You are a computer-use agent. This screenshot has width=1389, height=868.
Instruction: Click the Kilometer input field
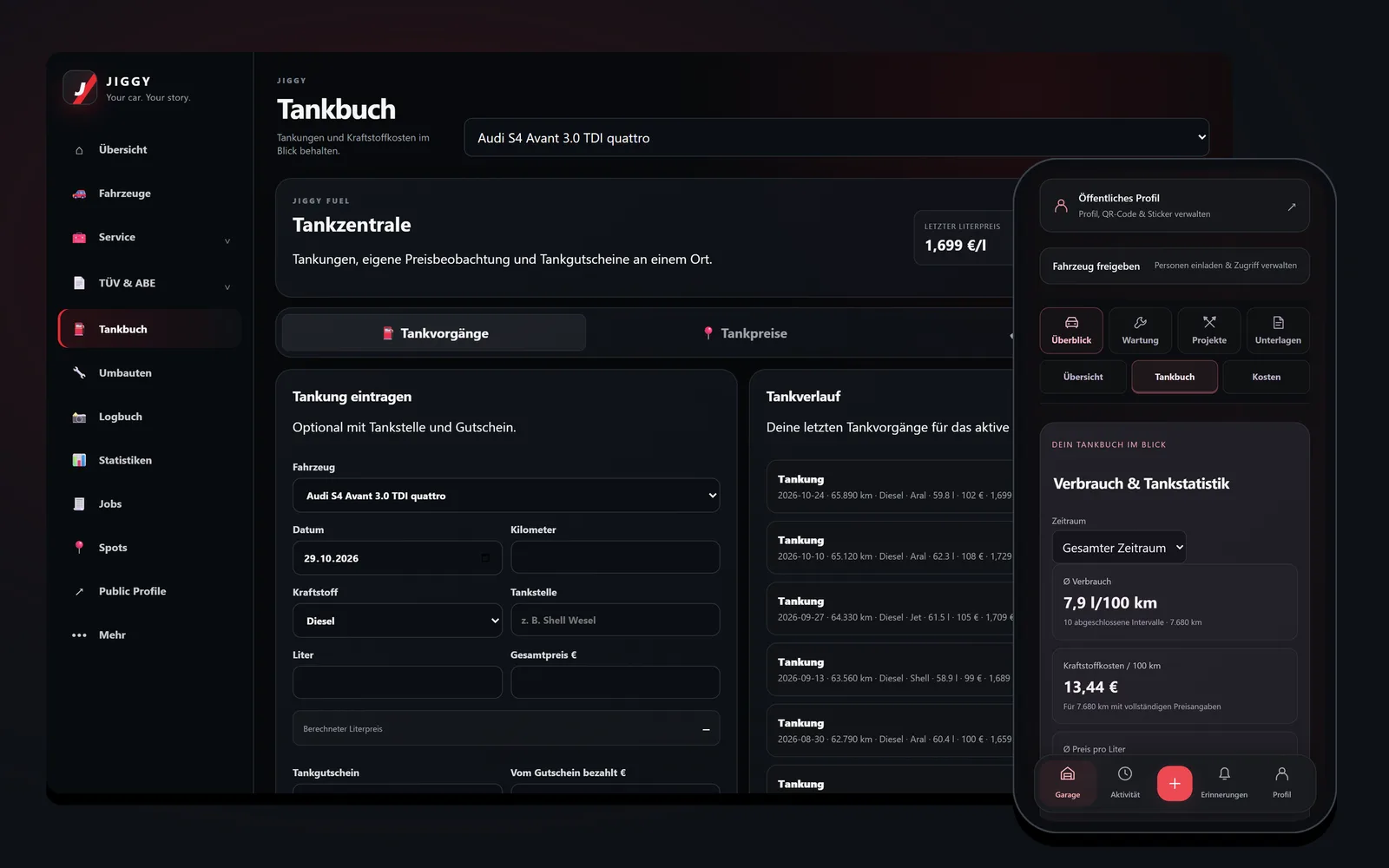pyautogui.click(x=615, y=557)
